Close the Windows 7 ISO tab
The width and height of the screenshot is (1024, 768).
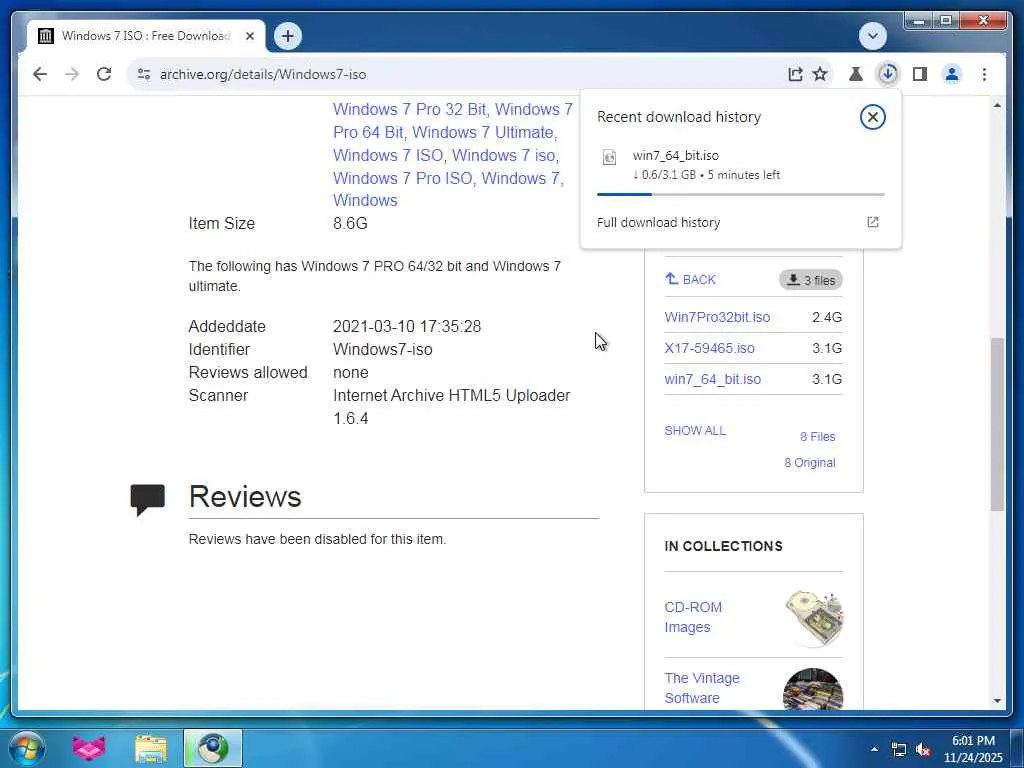249,36
